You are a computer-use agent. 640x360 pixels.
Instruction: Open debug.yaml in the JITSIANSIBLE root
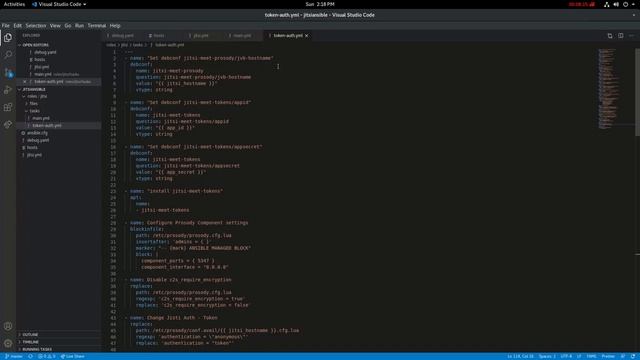(x=59, y=140)
